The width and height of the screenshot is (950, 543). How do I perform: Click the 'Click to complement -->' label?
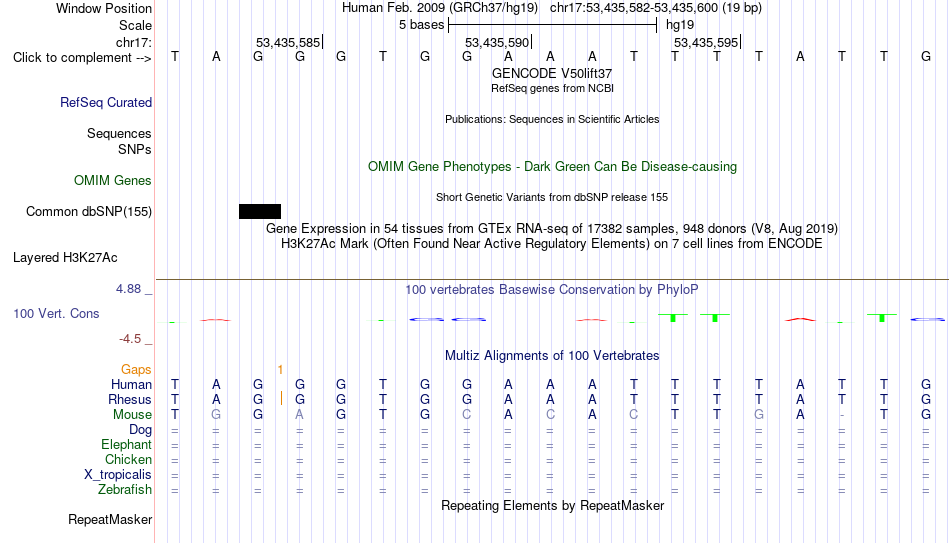82,58
